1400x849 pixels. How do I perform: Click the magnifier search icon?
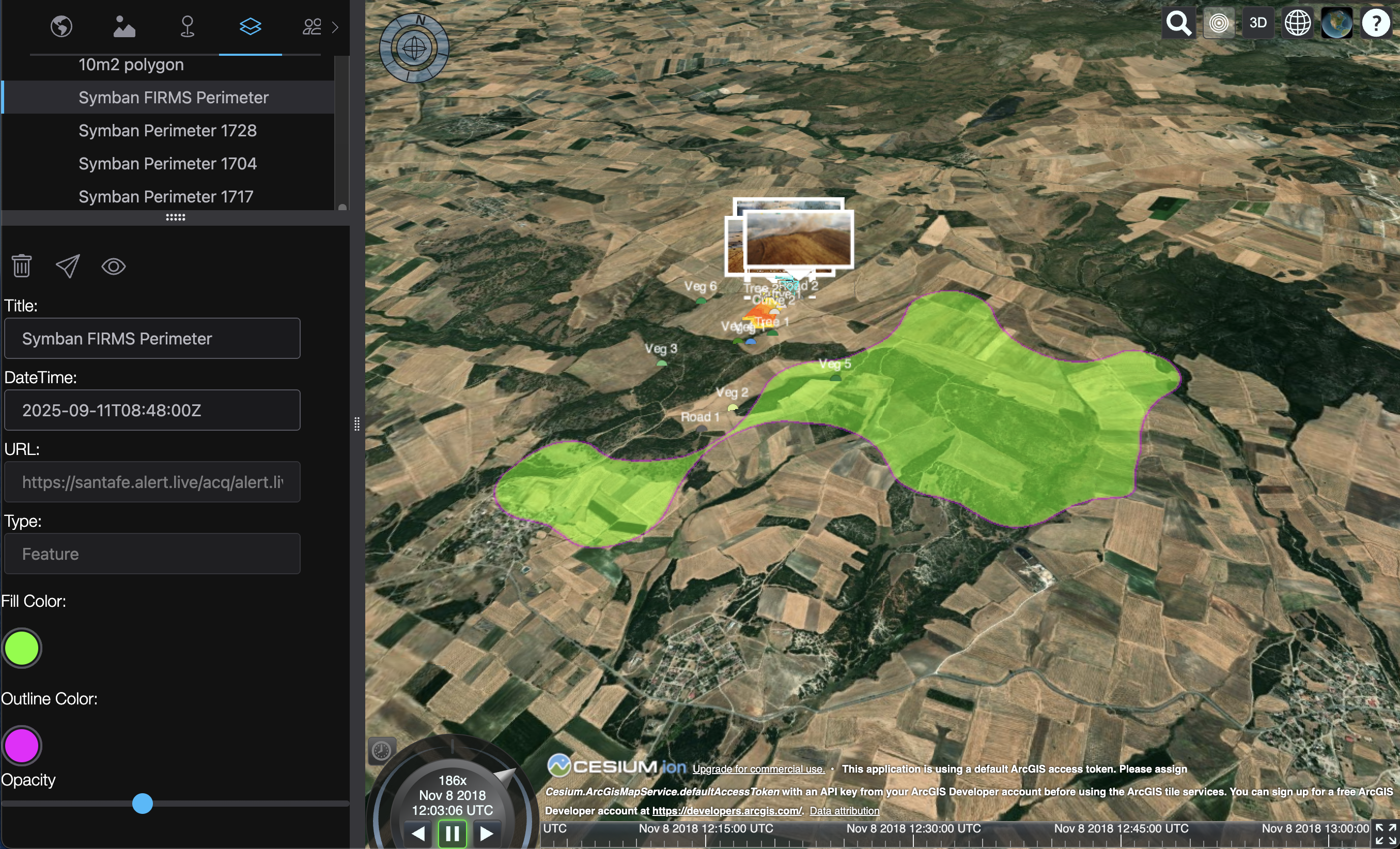click(x=1178, y=23)
